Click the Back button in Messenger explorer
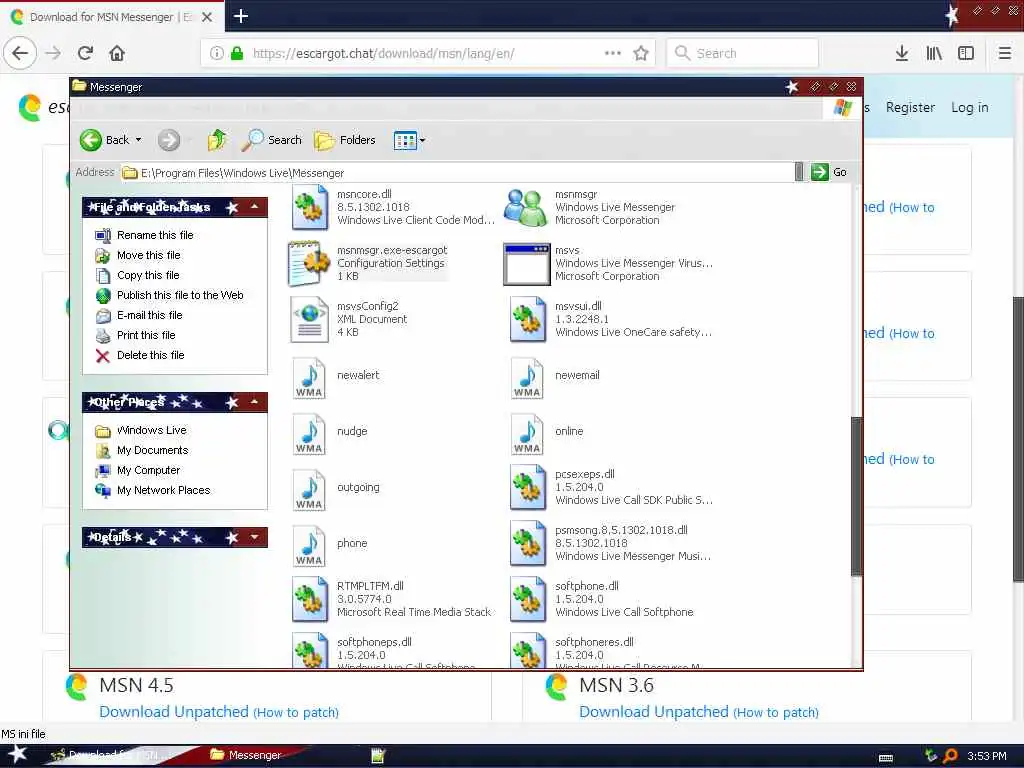Image resolution: width=1024 pixels, height=768 pixels. click(104, 140)
